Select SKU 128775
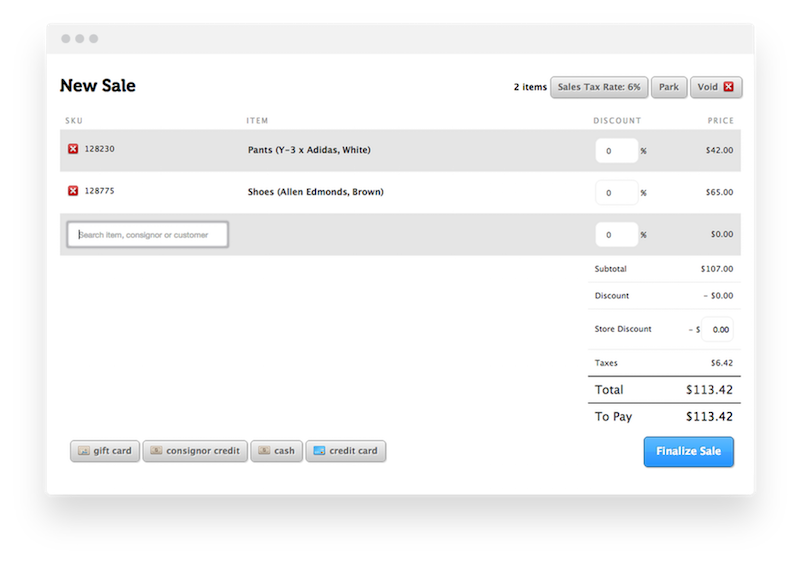Viewport: 800px width, 564px height. click(x=99, y=191)
